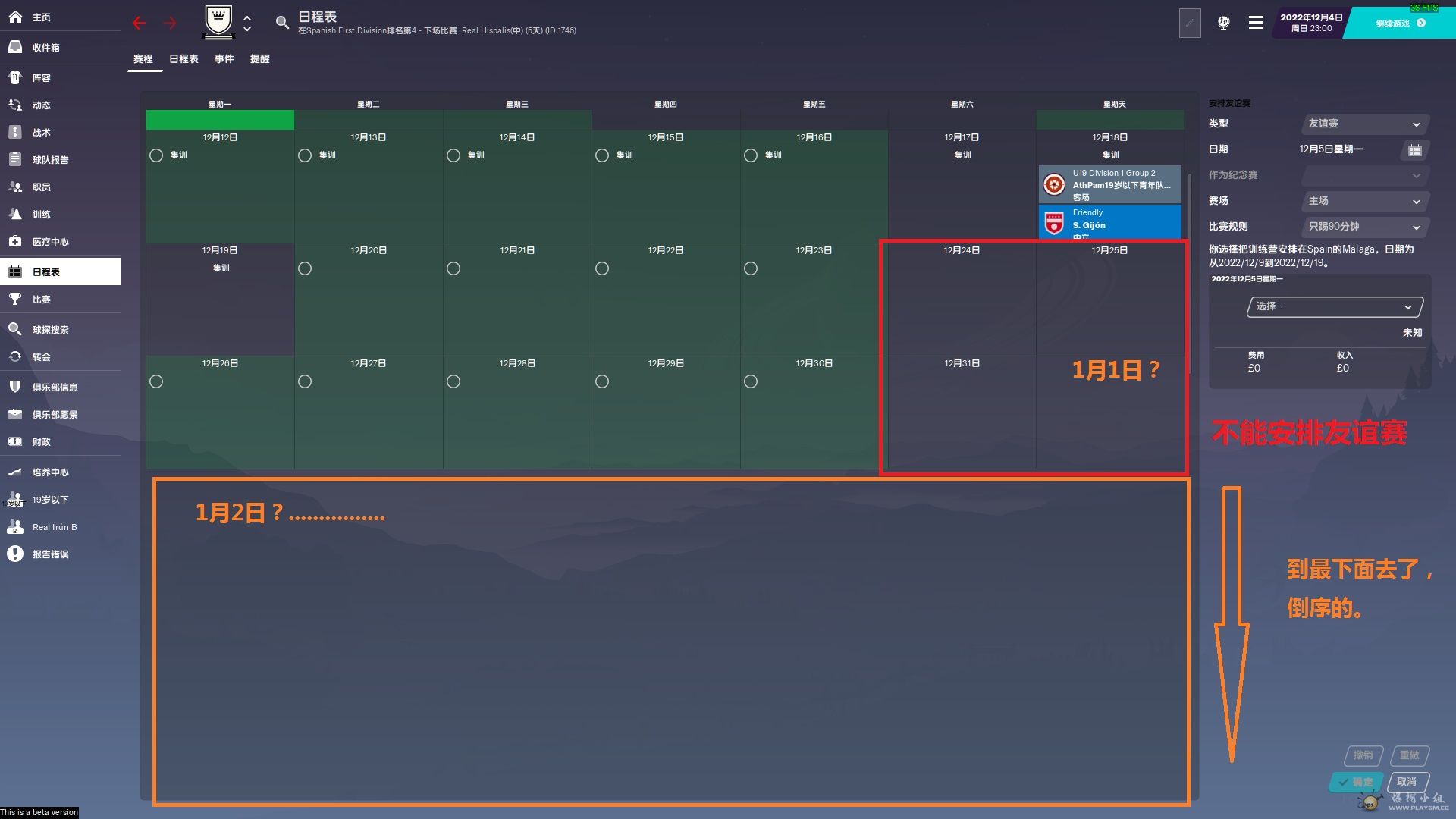The width and height of the screenshot is (1456, 819).
Task: Open the 球队报告 team report icon
Action: (x=15, y=159)
